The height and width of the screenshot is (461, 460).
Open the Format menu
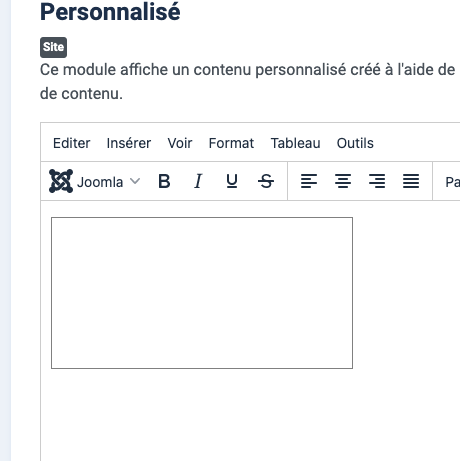pos(231,143)
